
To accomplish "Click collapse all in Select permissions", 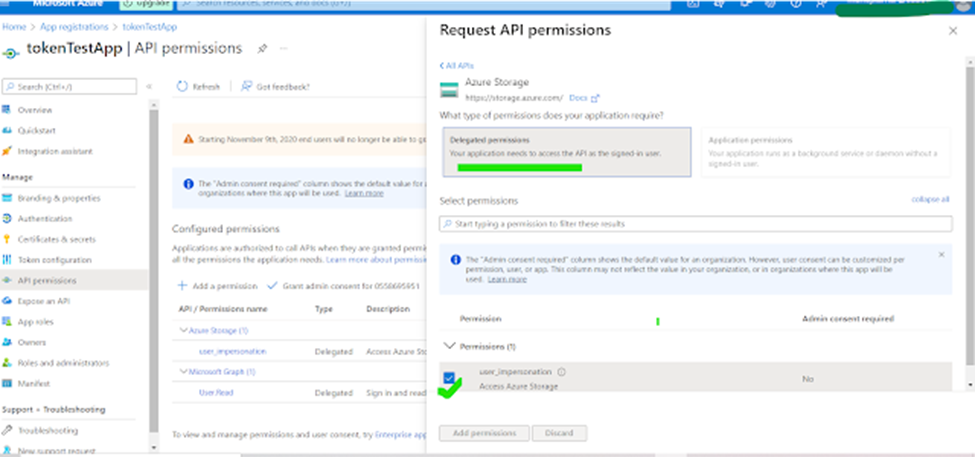I will tap(930, 200).
